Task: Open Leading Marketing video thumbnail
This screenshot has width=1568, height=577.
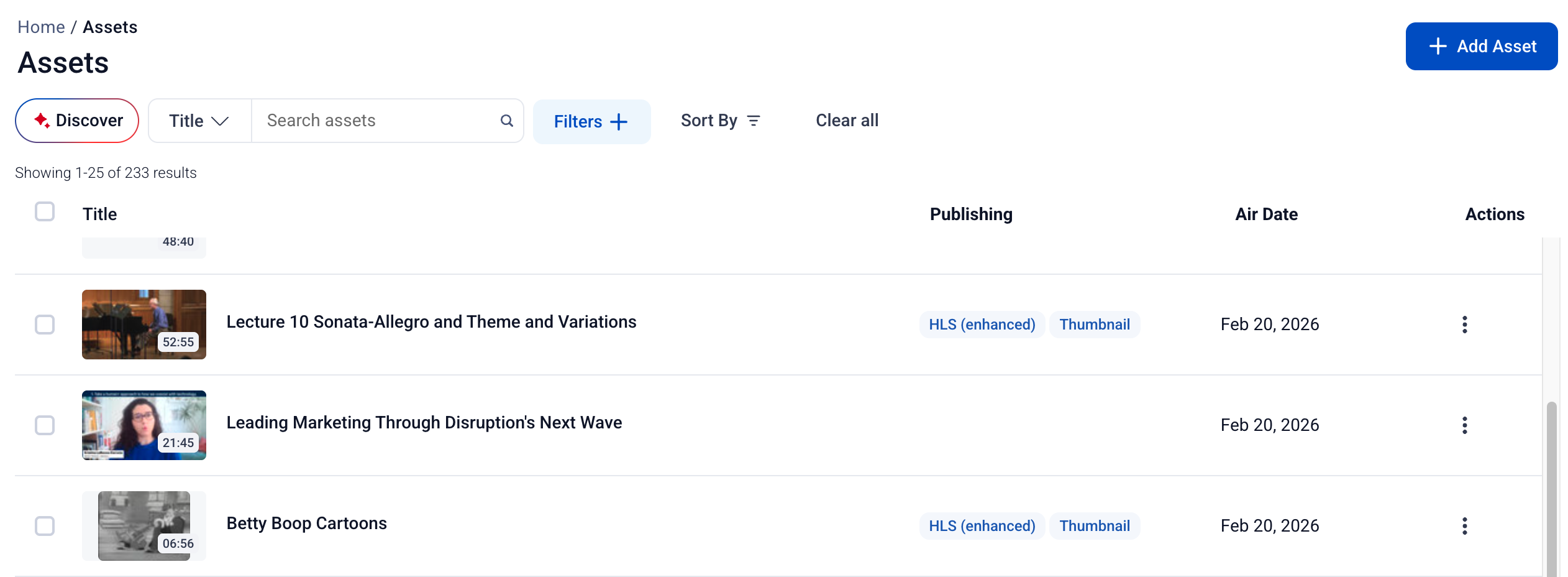Action: (144, 425)
